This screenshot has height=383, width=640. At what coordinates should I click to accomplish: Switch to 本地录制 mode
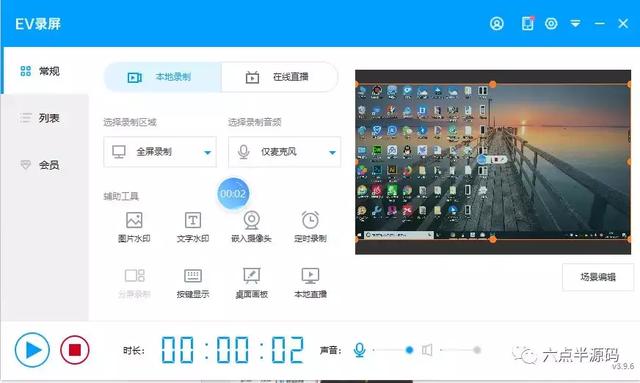click(163, 77)
